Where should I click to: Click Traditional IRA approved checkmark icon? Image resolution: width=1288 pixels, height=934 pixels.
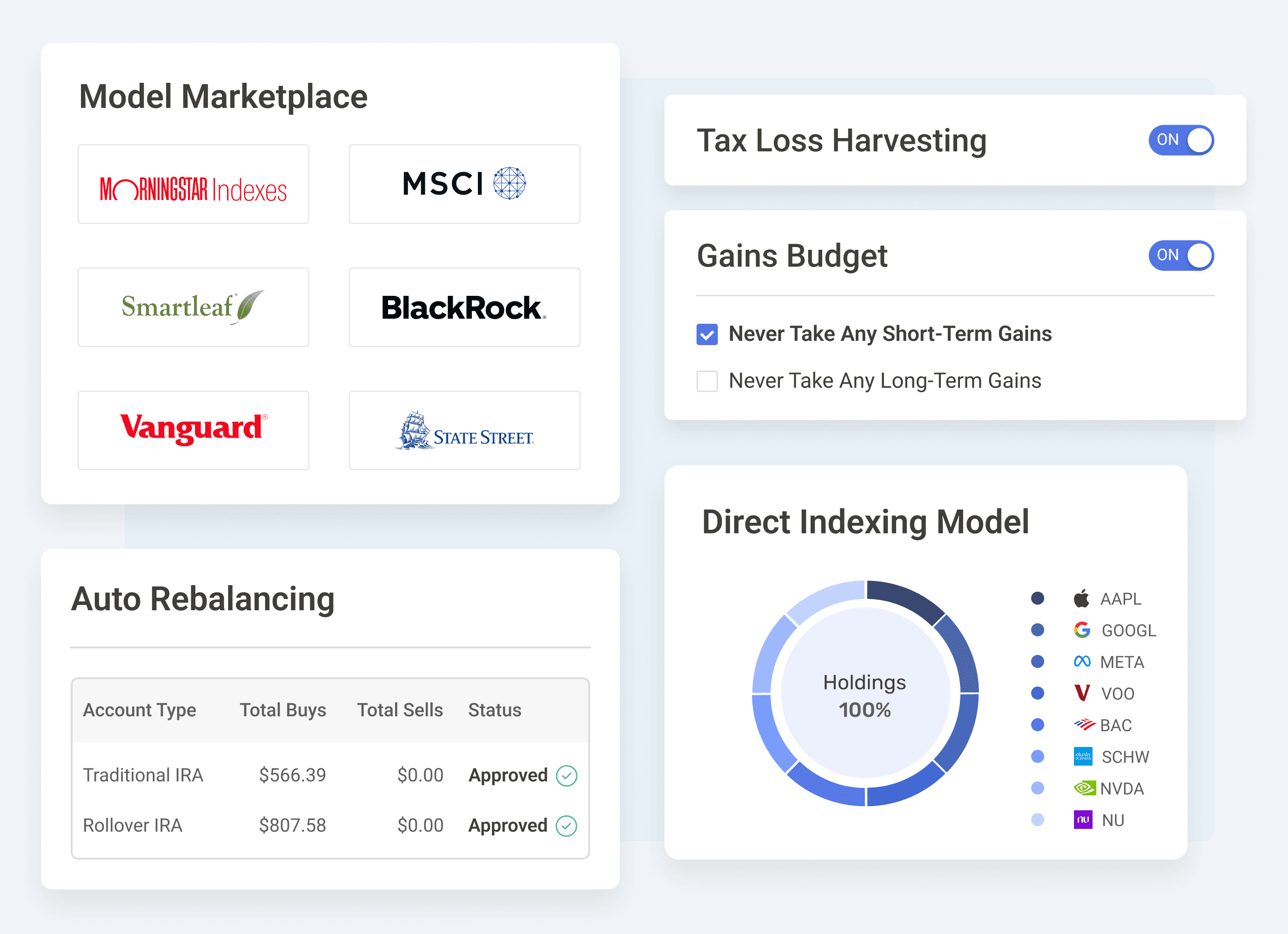(x=566, y=775)
